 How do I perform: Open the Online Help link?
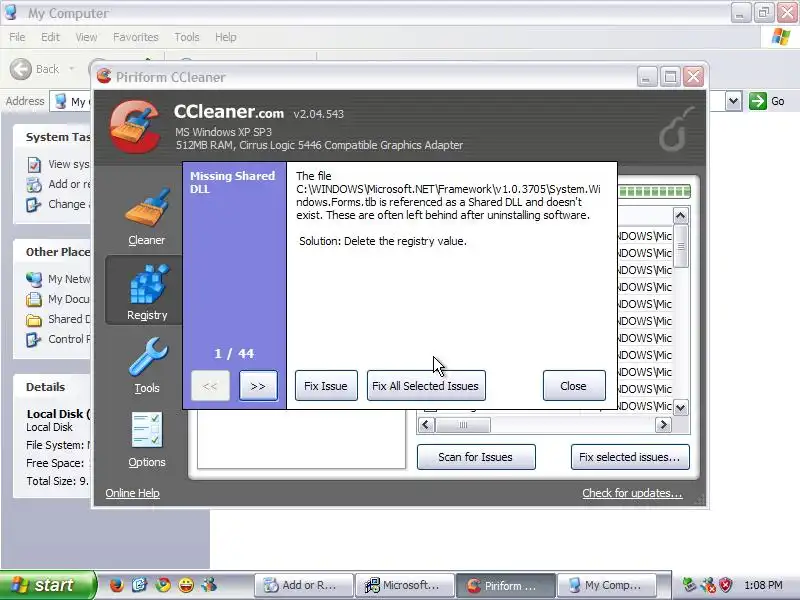click(x=133, y=493)
